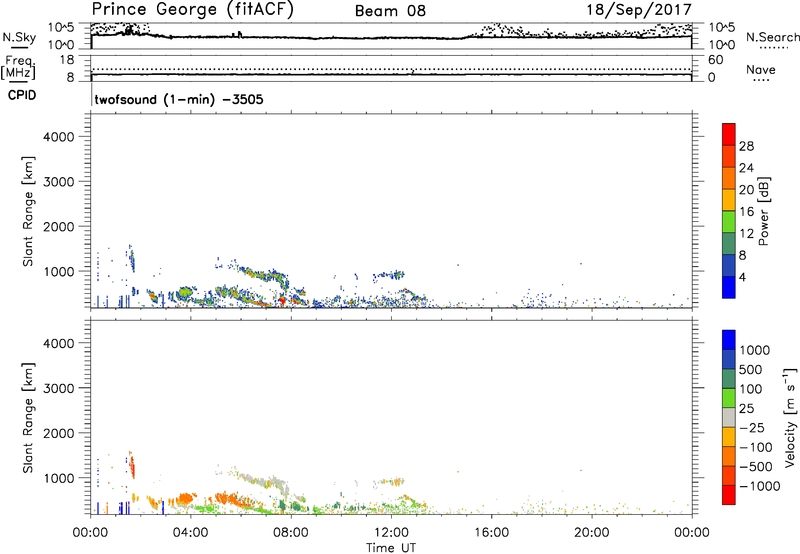Click the '3000' tick of the power panel
Viewport: 800px width, 554px height.
click(x=59, y=182)
